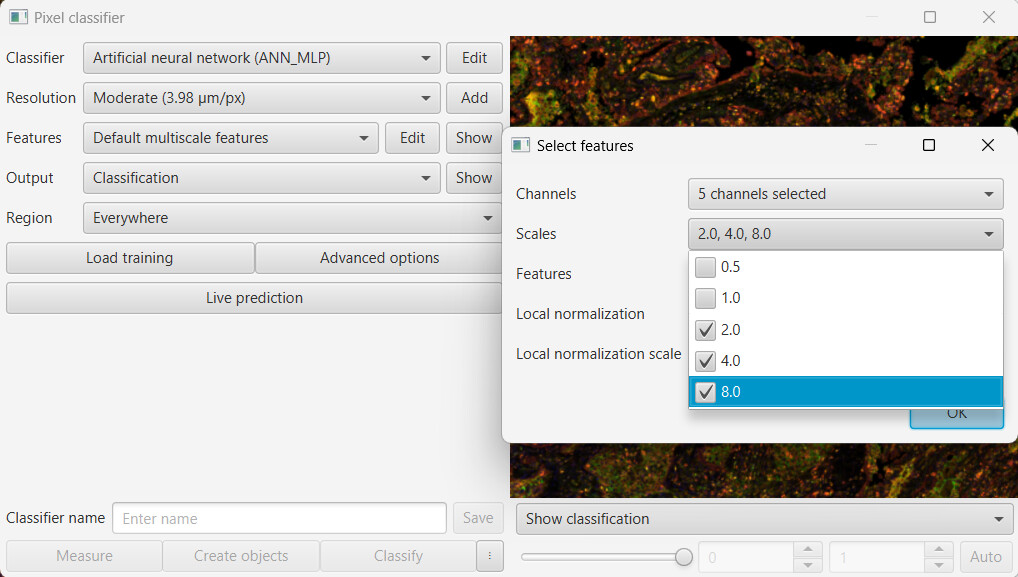Start Live prediction

click(x=256, y=297)
